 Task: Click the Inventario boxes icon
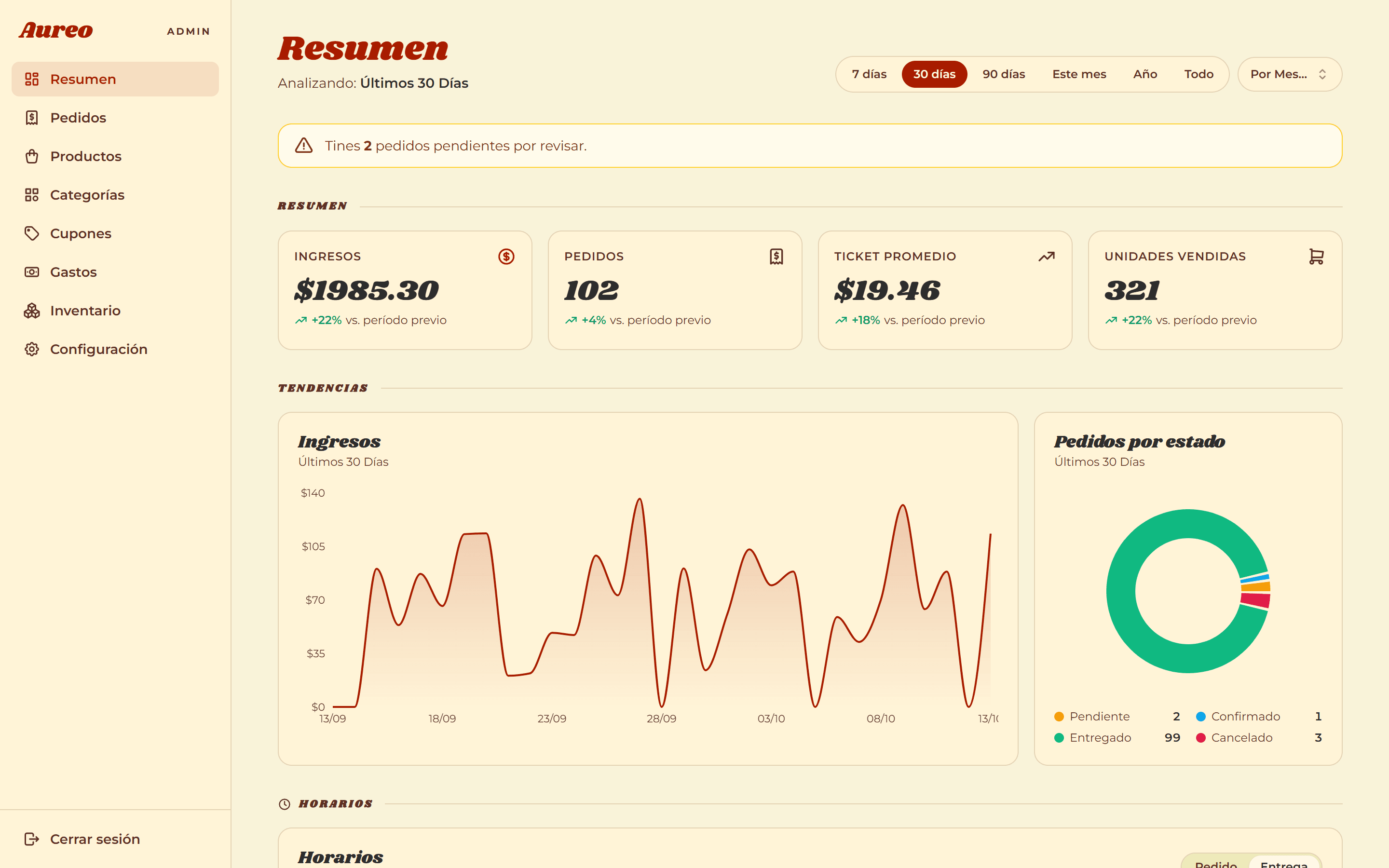pyautogui.click(x=31, y=311)
